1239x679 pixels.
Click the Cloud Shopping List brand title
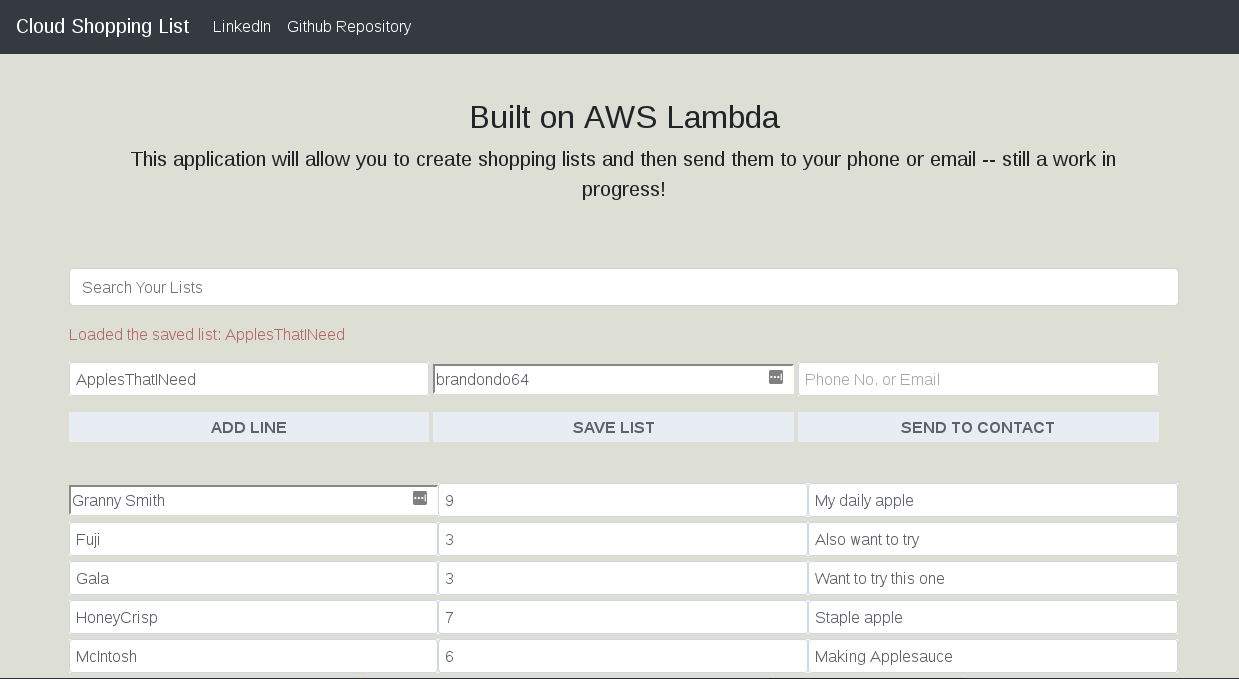[x=102, y=26]
